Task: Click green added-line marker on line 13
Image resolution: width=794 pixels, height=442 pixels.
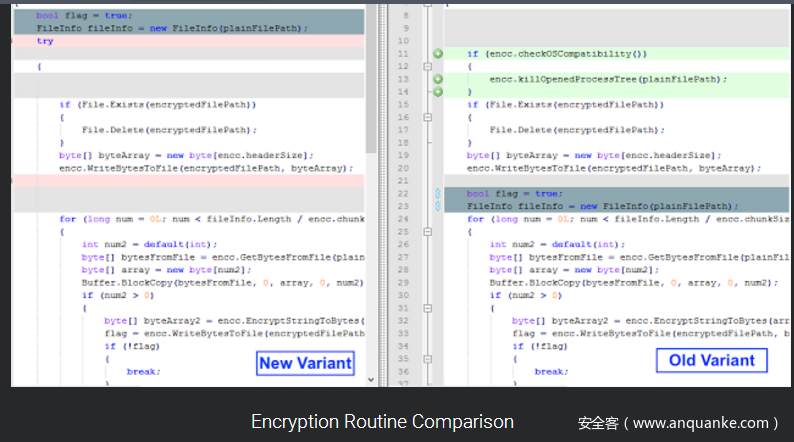Action: point(438,79)
